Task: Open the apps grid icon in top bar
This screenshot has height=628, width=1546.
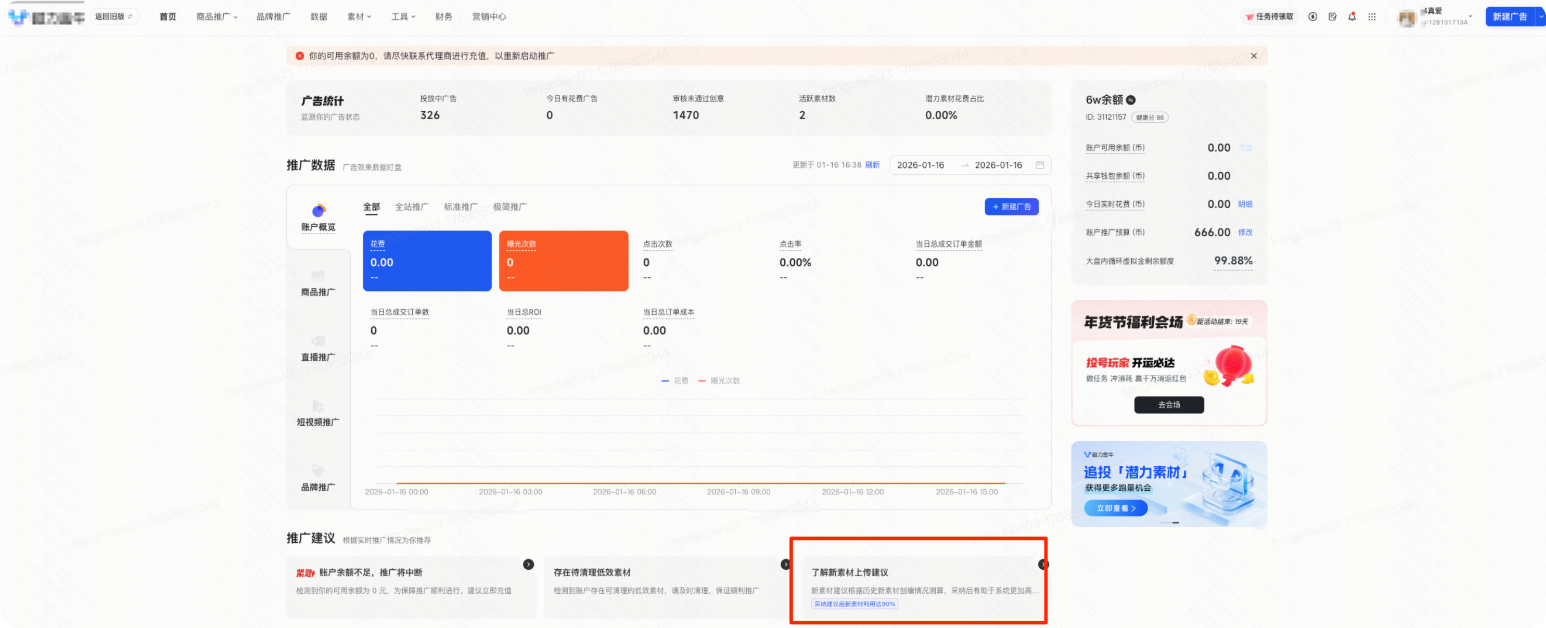Action: [x=1372, y=16]
